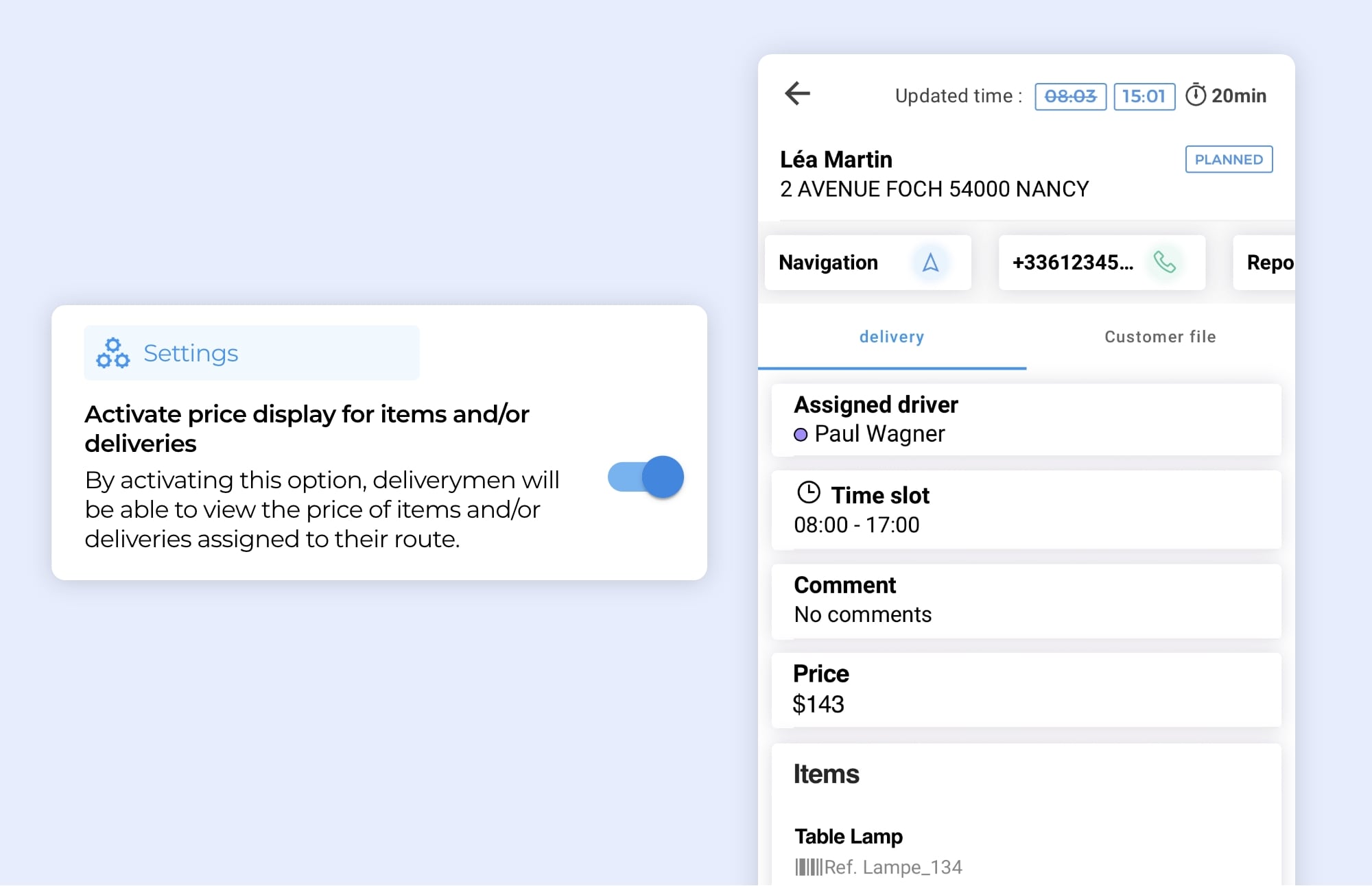Click the Price $143 card
Screen dimensions: 1372x886
click(1026, 690)
